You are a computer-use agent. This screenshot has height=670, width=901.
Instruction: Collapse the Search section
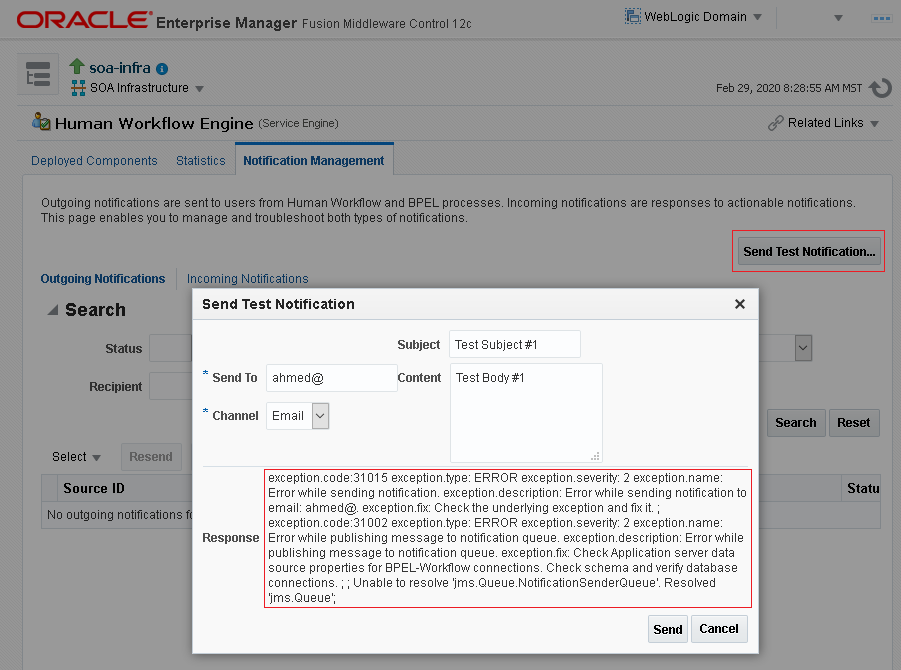[53, 310]
